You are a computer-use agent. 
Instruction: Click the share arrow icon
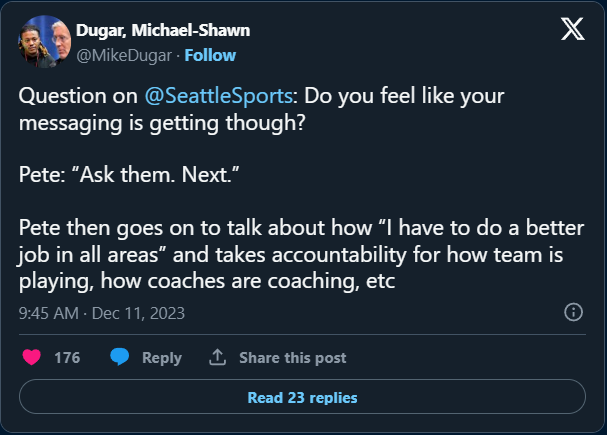click(x=216, y=357)
